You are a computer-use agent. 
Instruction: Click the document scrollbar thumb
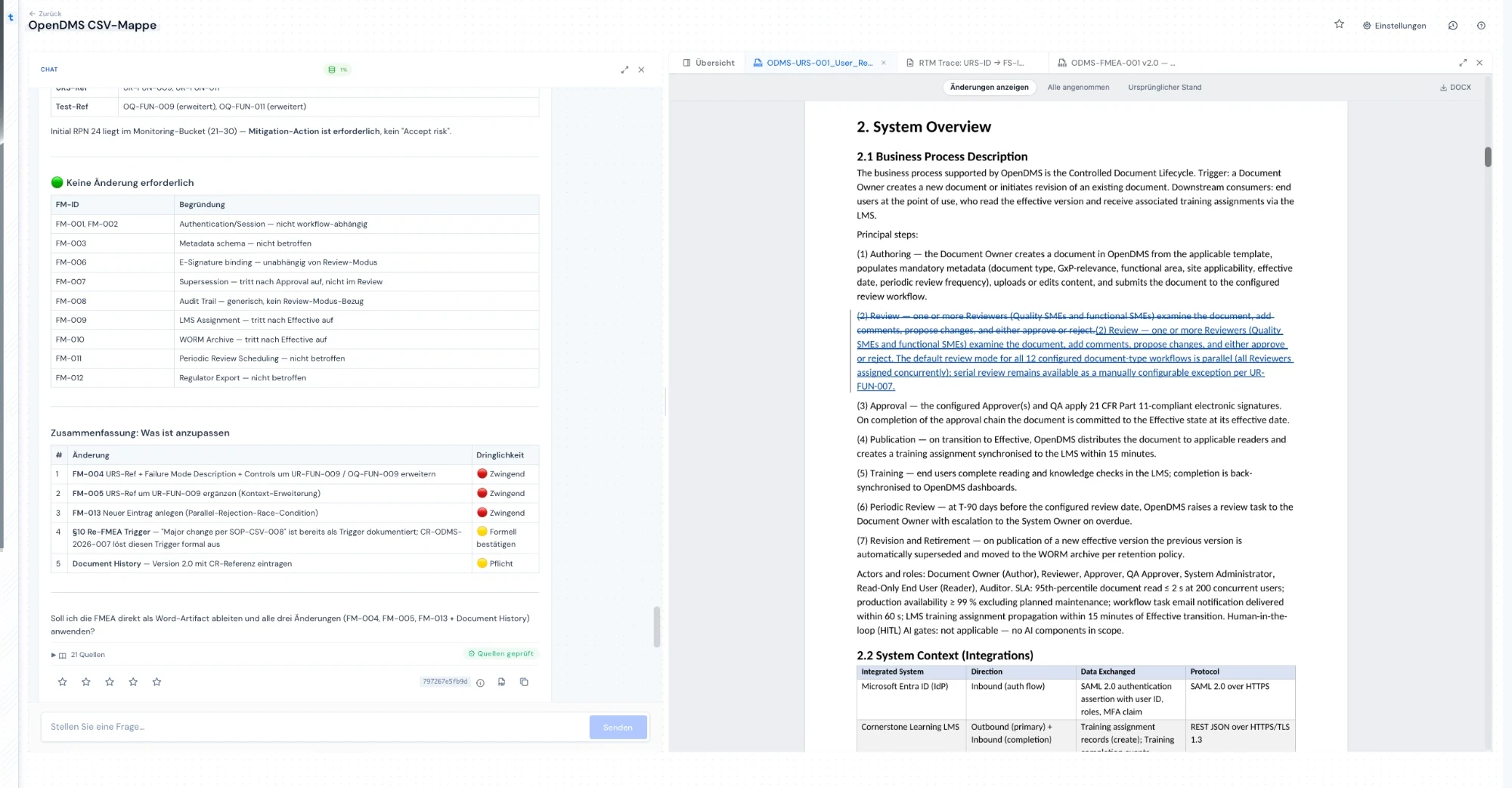click(1488, 157)
